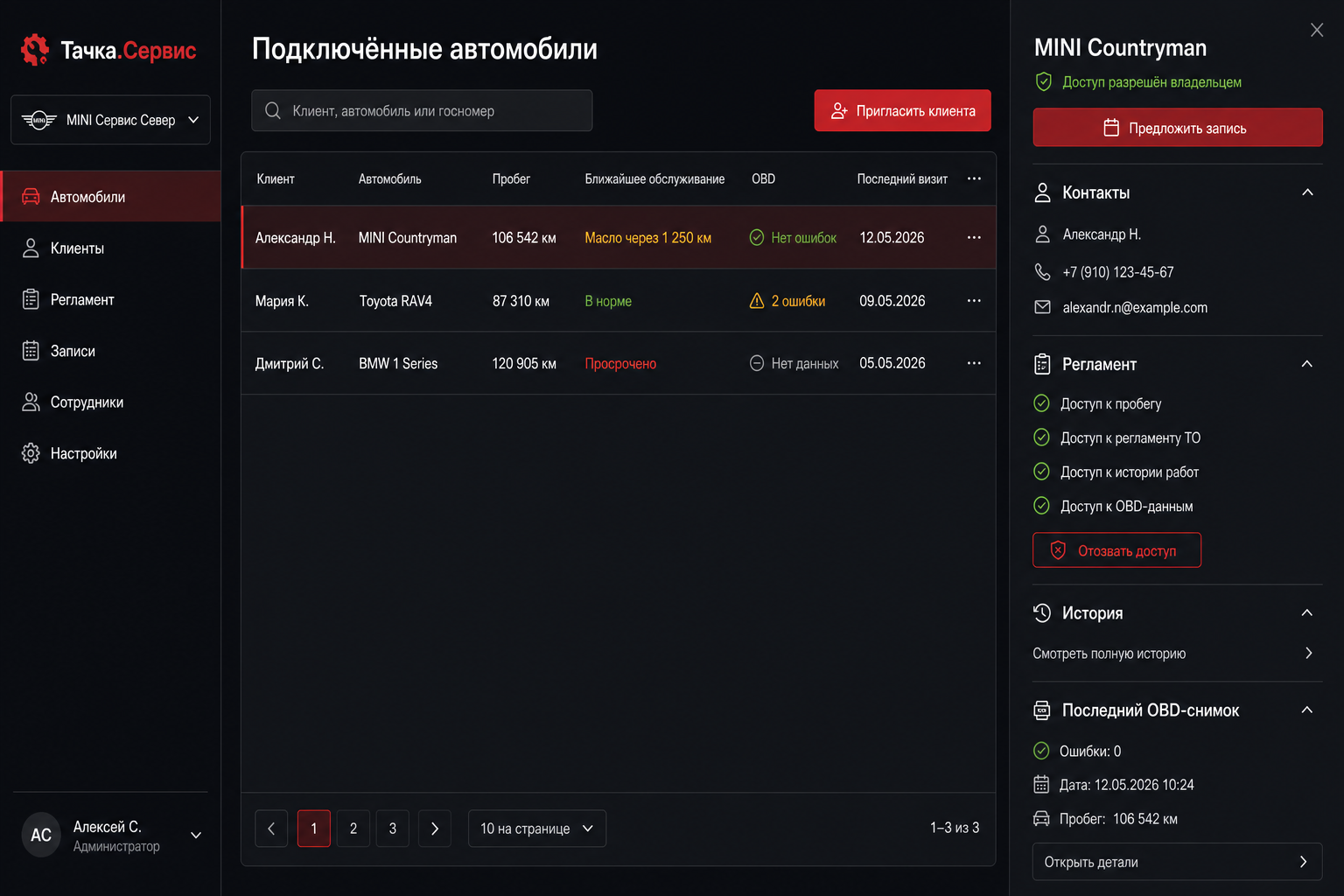This screenshot has height=896, width=1344.
Task: Collapse the Регламент panel section
Action: pyautogui.click(x=1307, y=364)
